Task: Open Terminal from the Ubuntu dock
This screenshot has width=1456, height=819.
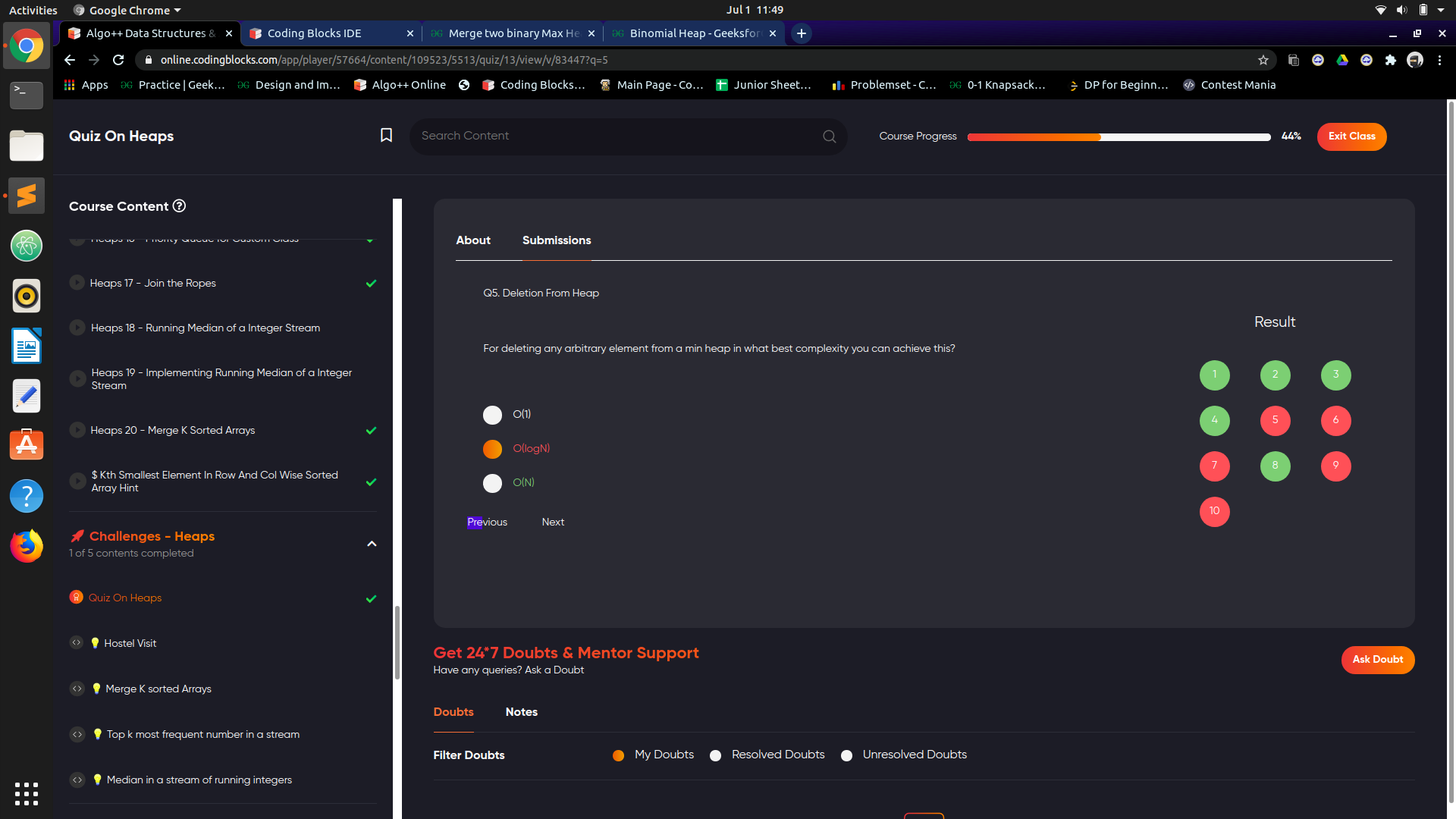Action: click(27, 96)
